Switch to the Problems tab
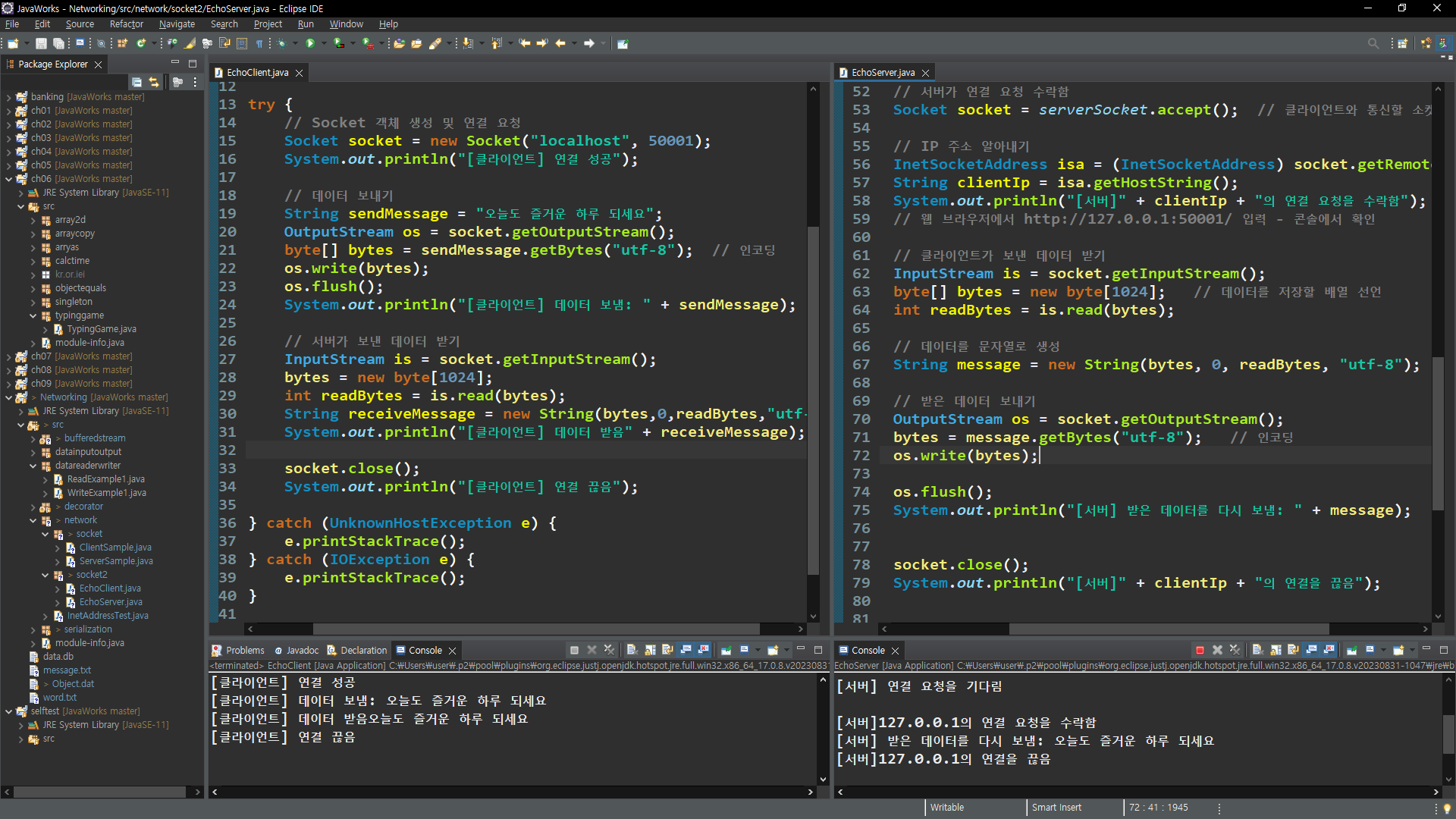Image resolution: width=1456 pixels, height=819 pixels. pos(244,650)
